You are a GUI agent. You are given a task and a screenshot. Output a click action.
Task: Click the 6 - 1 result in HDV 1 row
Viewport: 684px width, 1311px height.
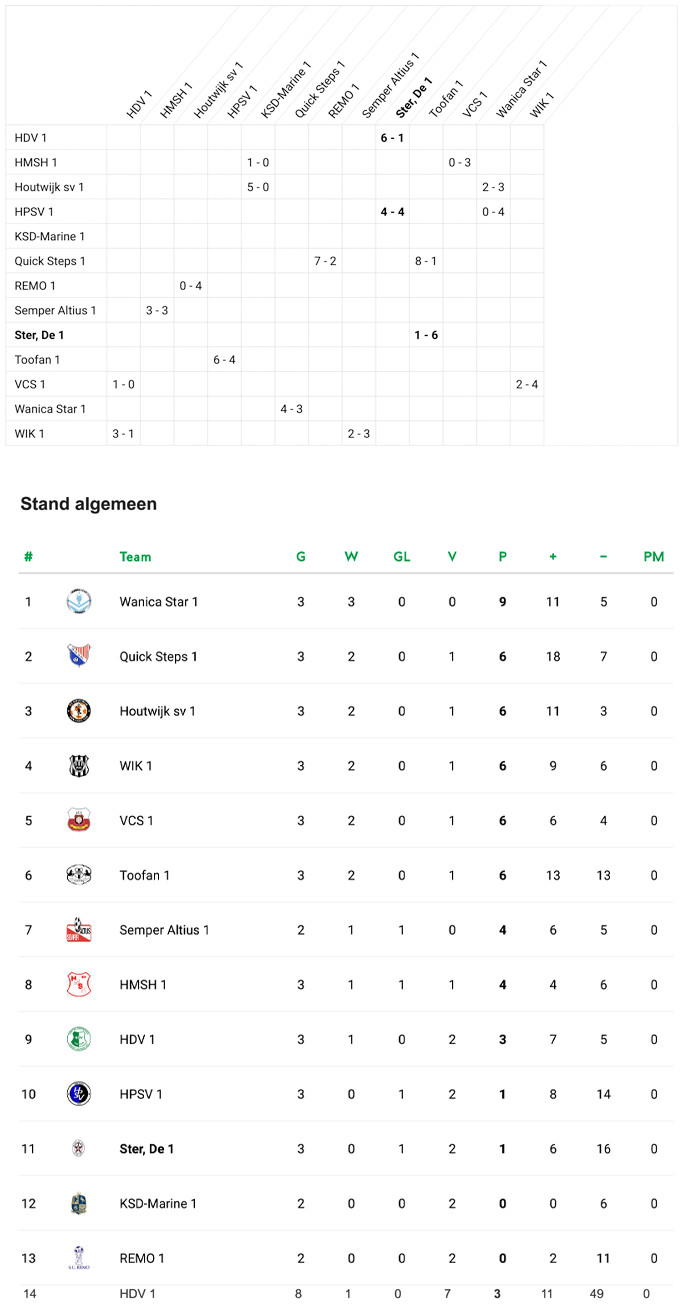tap(392, 138)
